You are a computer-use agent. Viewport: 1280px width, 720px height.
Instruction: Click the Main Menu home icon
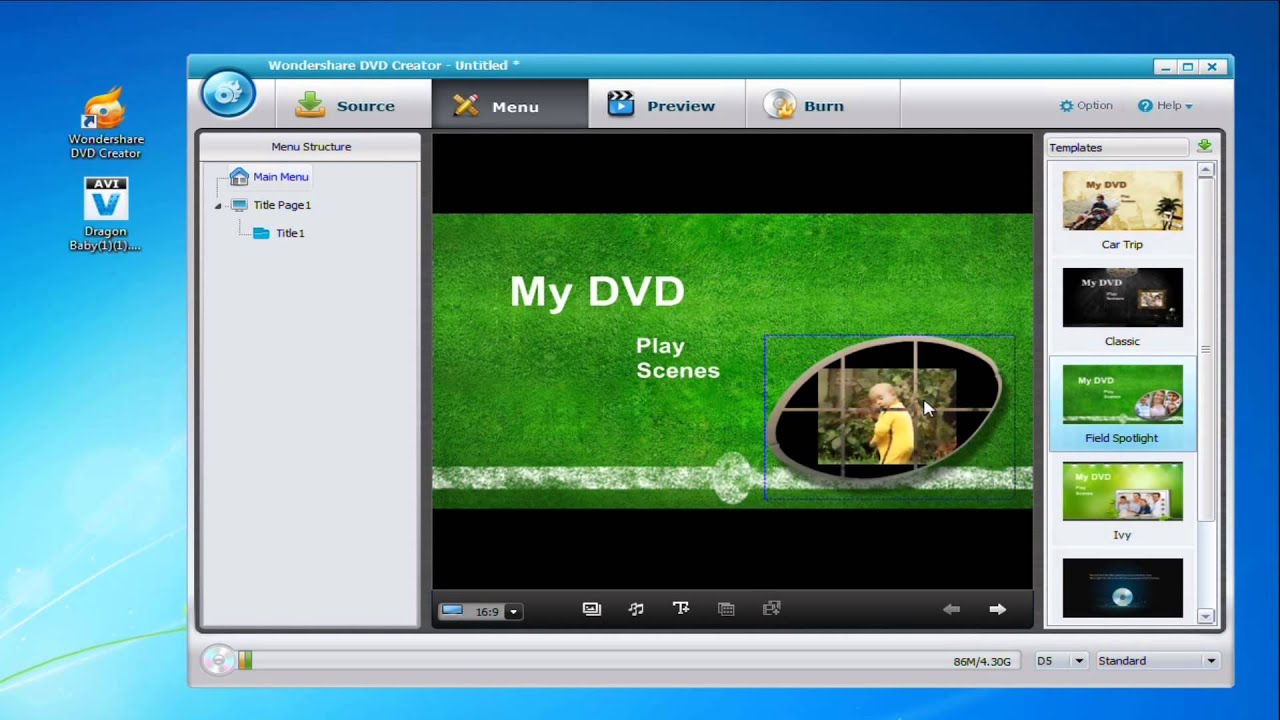click(x=239, y=176)
